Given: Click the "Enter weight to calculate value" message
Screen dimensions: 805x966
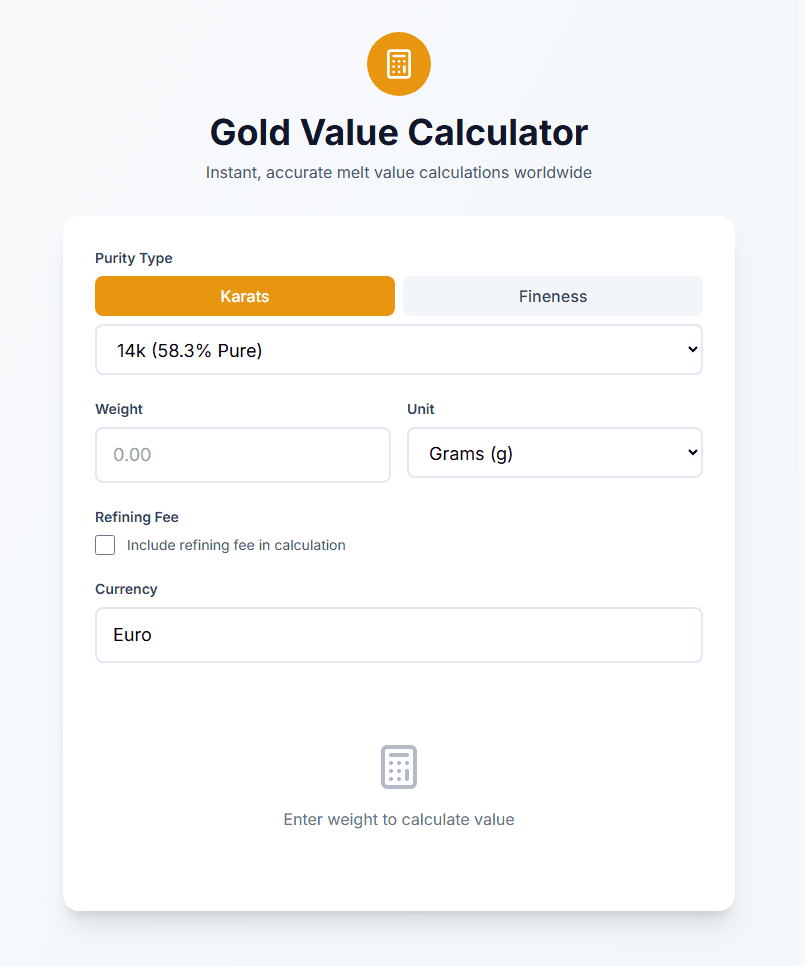Looking at the screenshot, I should point(399,820).
